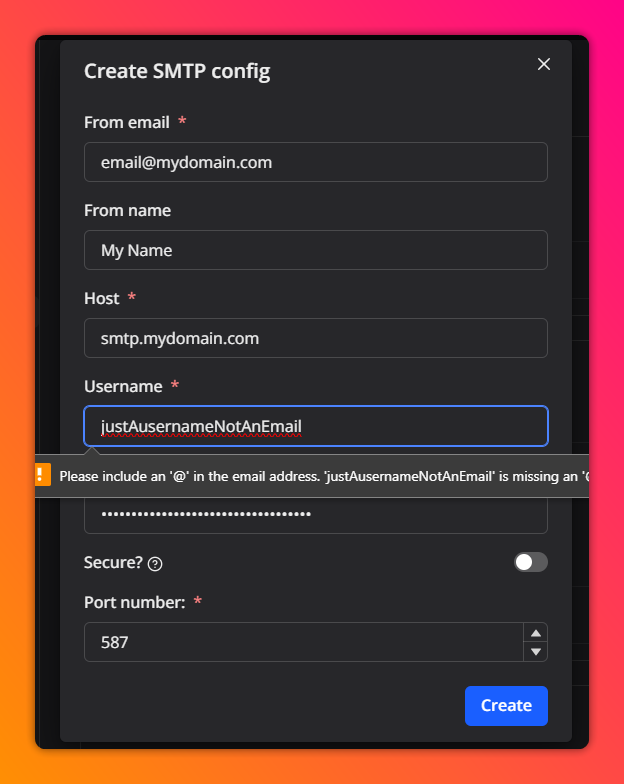This screenshot has width=624, height=784.
Task: Click the 'From email' label
Action: pyautogui.click(x=126, y=122)
